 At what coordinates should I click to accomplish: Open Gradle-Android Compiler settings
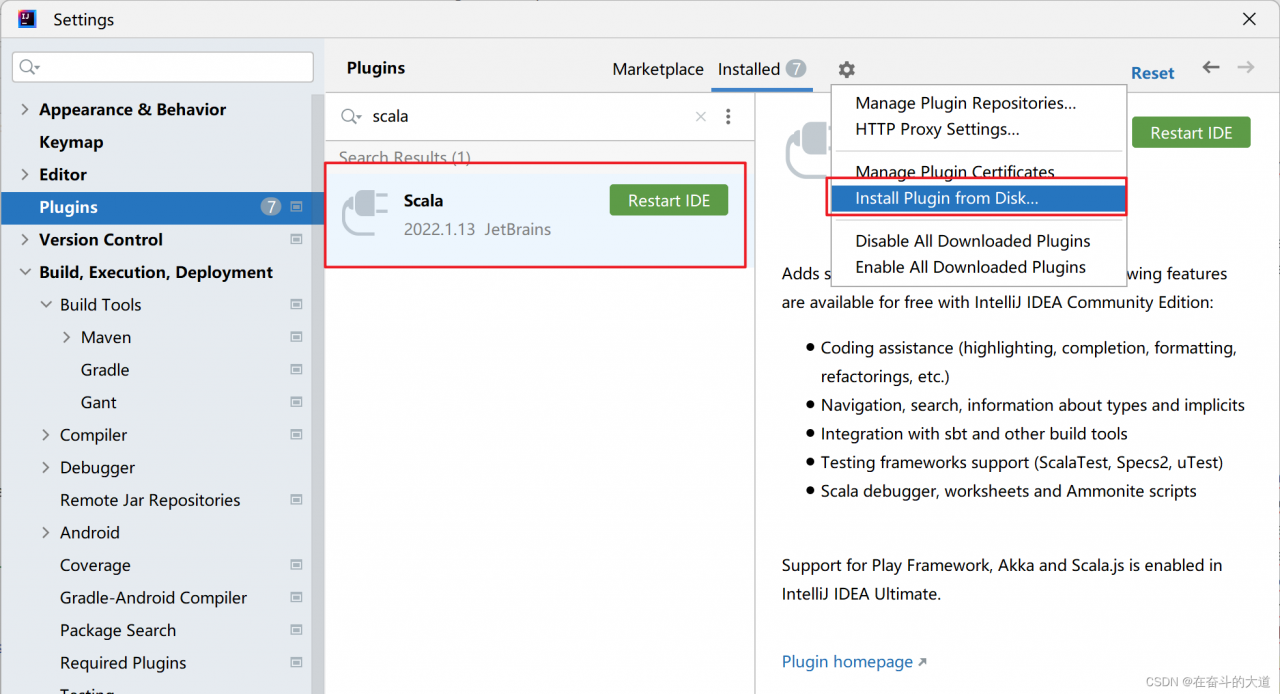tap(153, 598)
